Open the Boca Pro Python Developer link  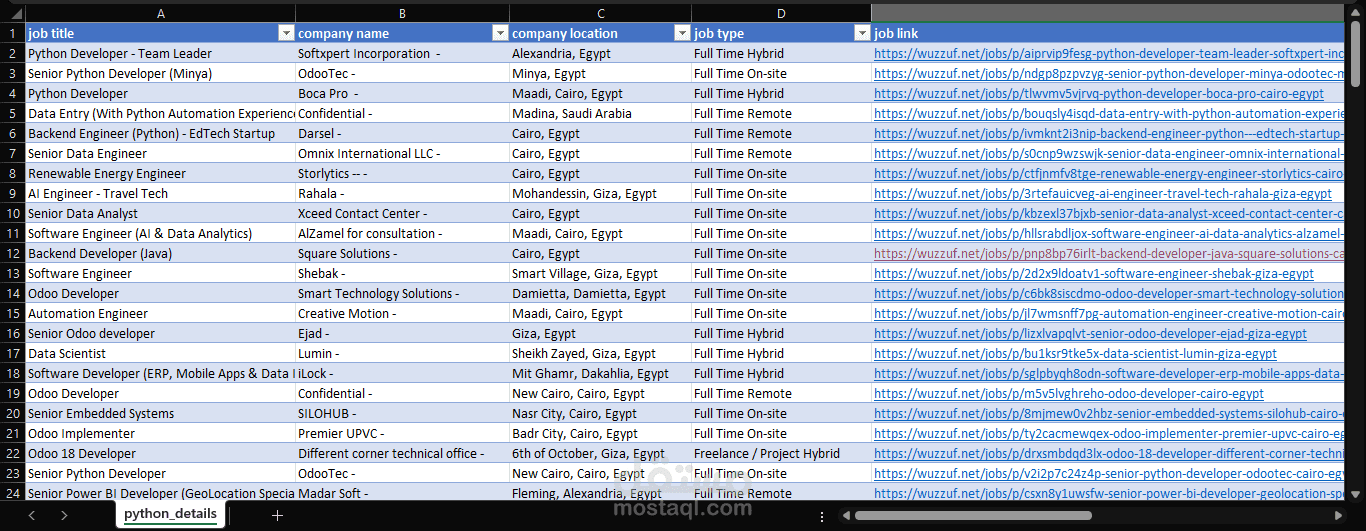pos(1099,93)
